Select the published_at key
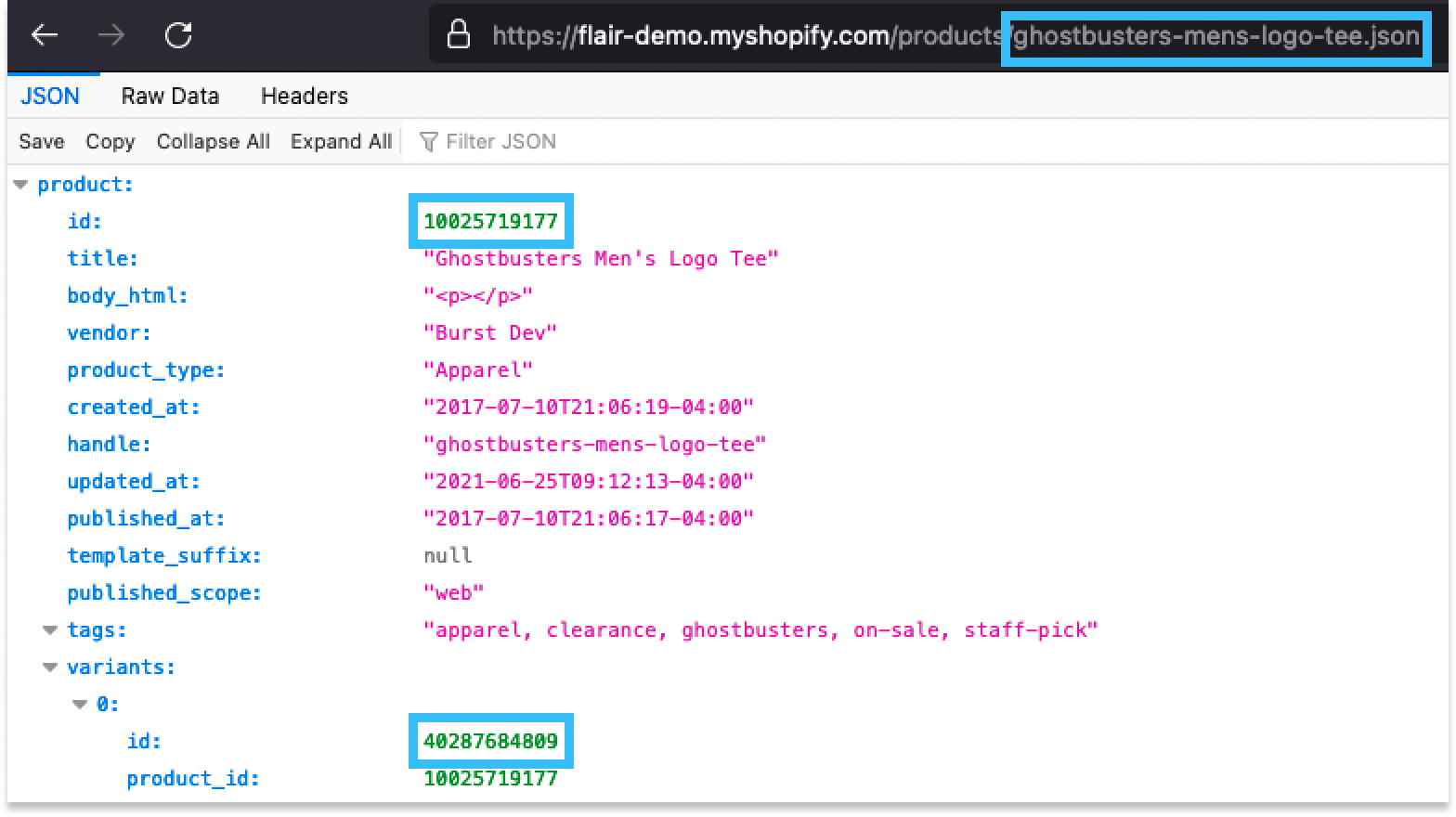Image resolution: width=1456 pixels, height=817 pixels. click(x=146, y=518)
